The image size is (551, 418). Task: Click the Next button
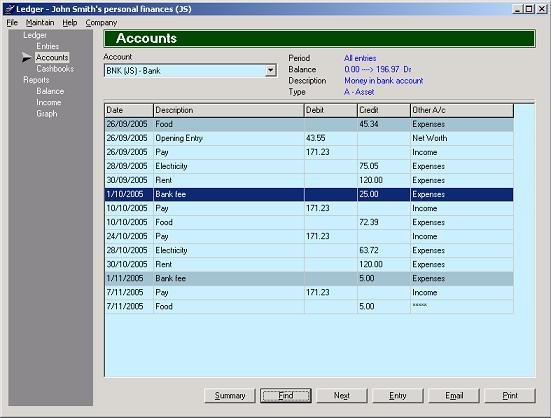click(x=342, y=396)
